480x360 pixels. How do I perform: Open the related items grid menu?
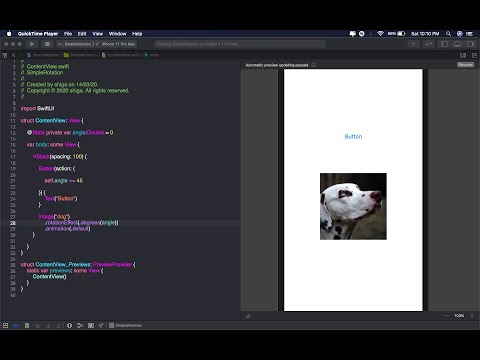pos(5,55)
